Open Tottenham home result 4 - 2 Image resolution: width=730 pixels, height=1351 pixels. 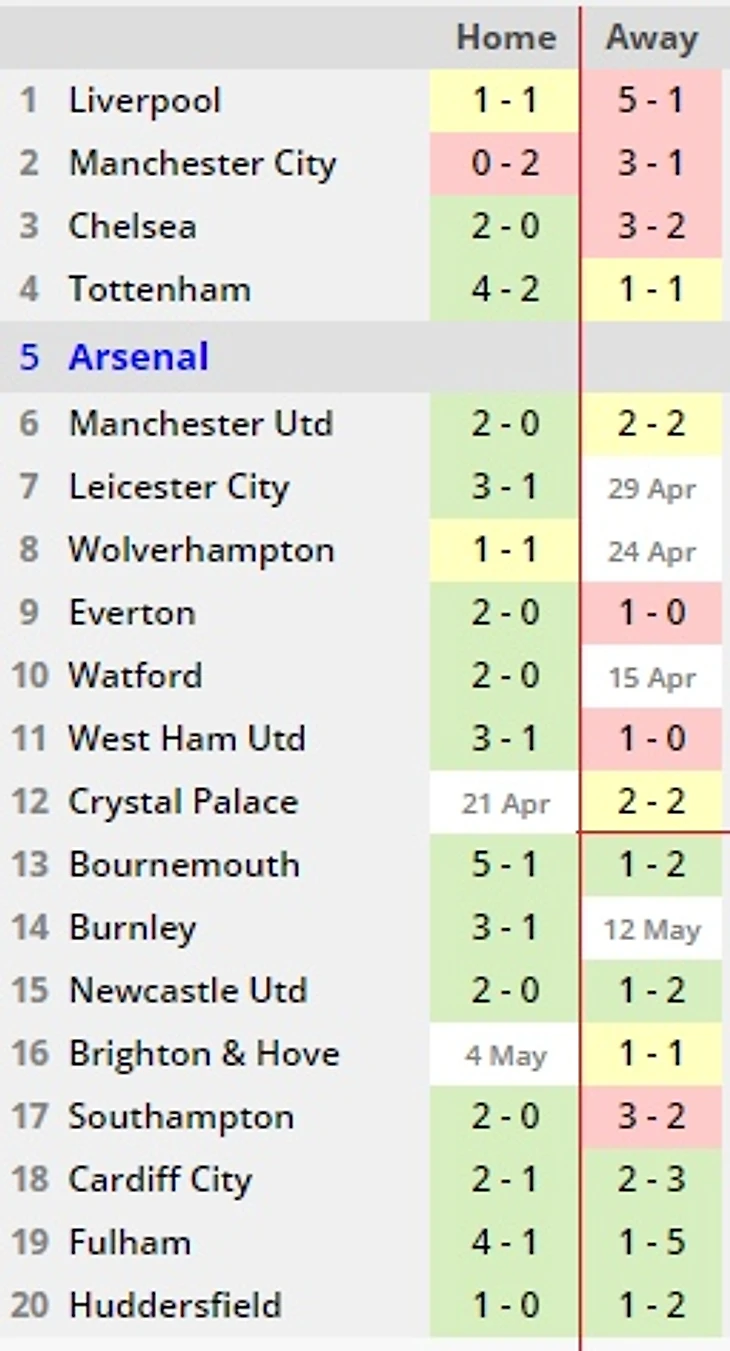coord(505,290)
